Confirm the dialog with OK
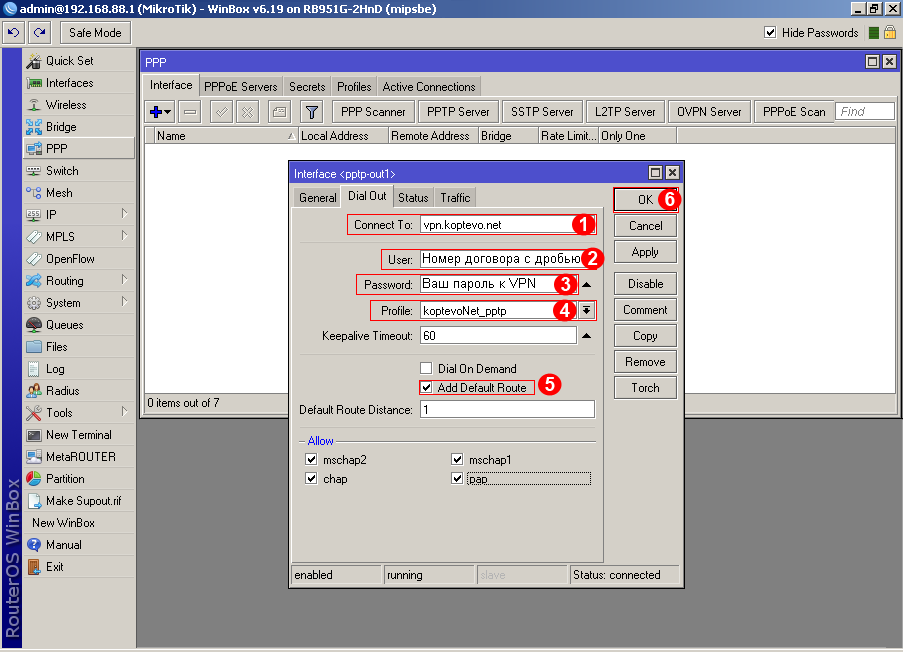This screenshot has height=652, width=903. (645, 199)
